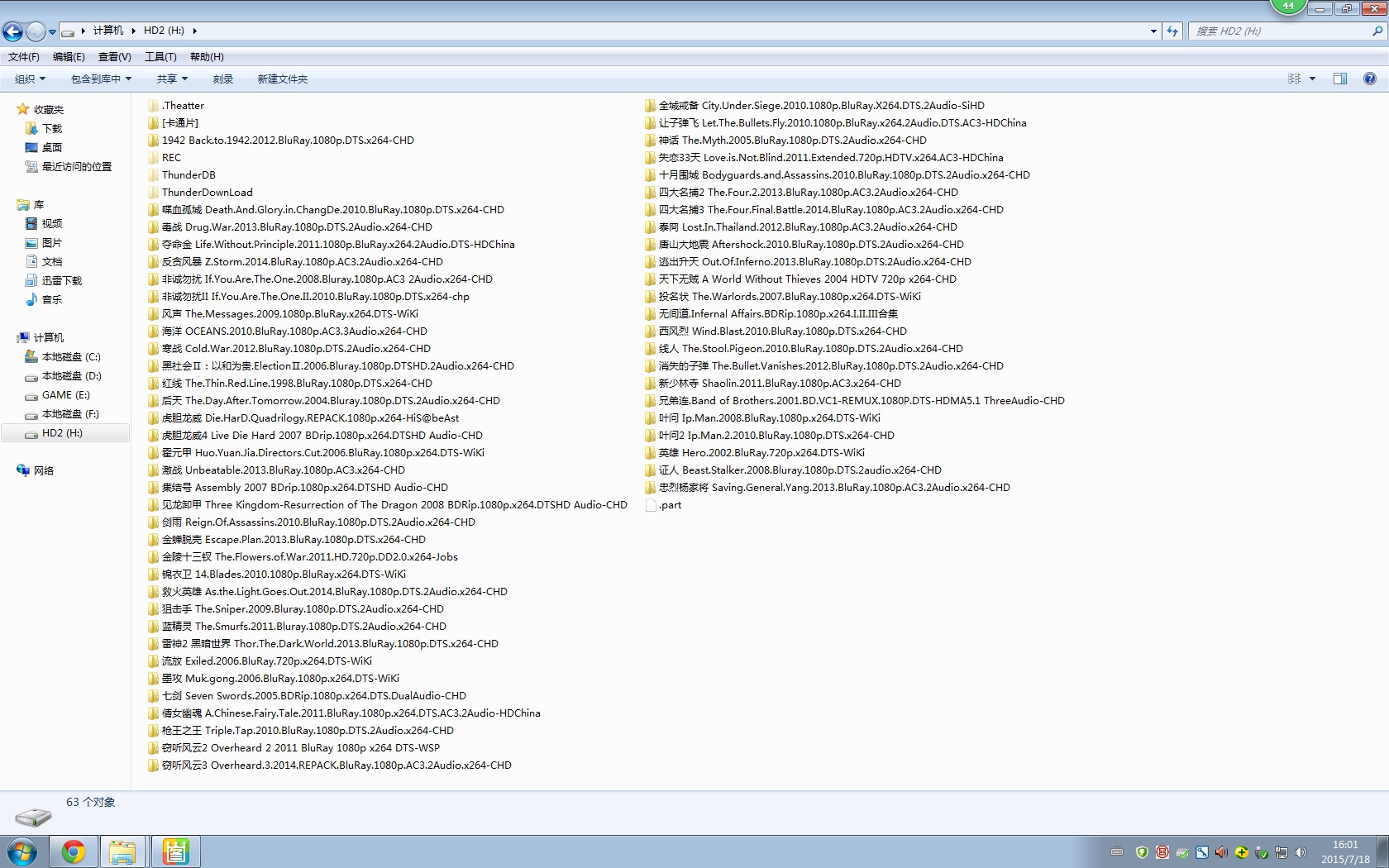
Task: Select the 泰囧 Lost.In.Thailand.2012 folder name
Action: 808,227
